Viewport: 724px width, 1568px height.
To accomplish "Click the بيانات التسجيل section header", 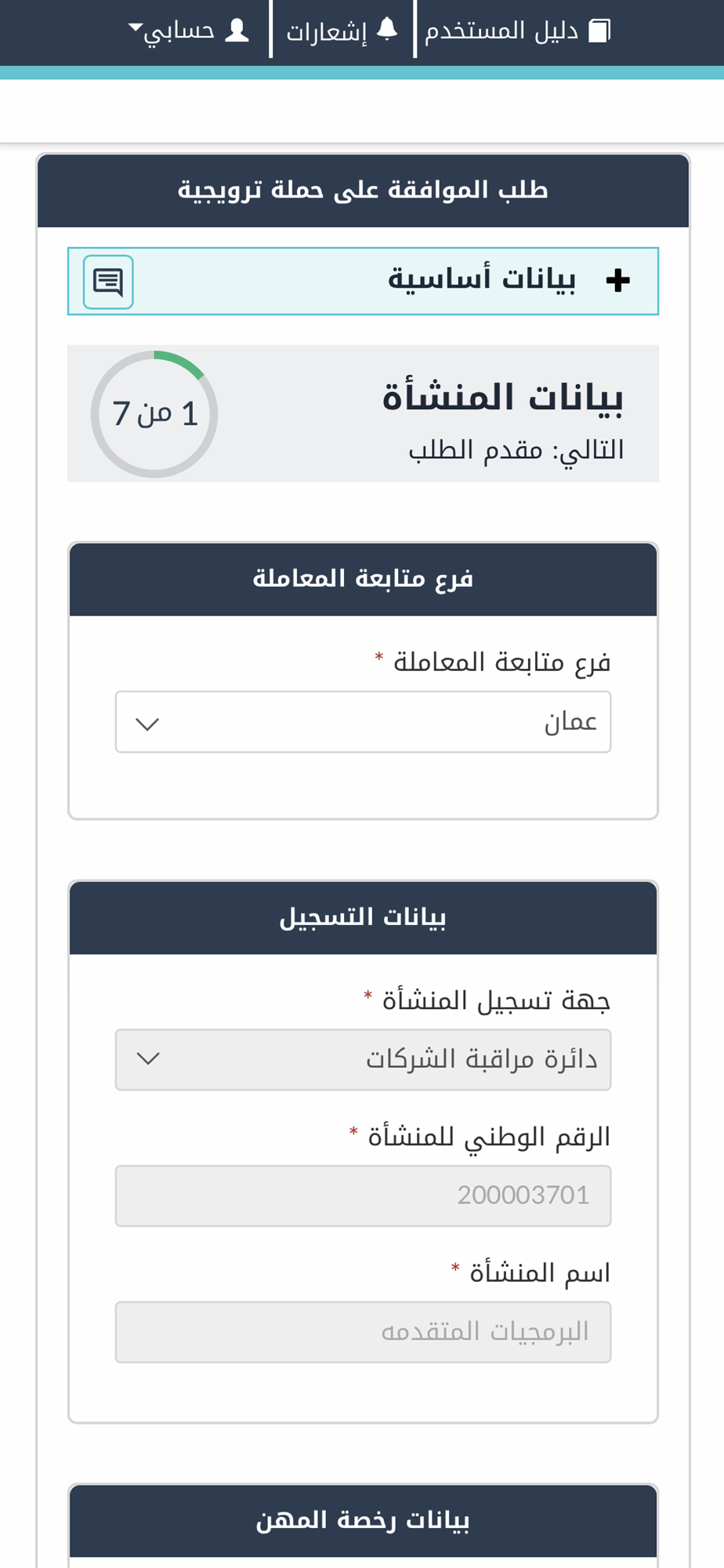I will tap(363, 917).
